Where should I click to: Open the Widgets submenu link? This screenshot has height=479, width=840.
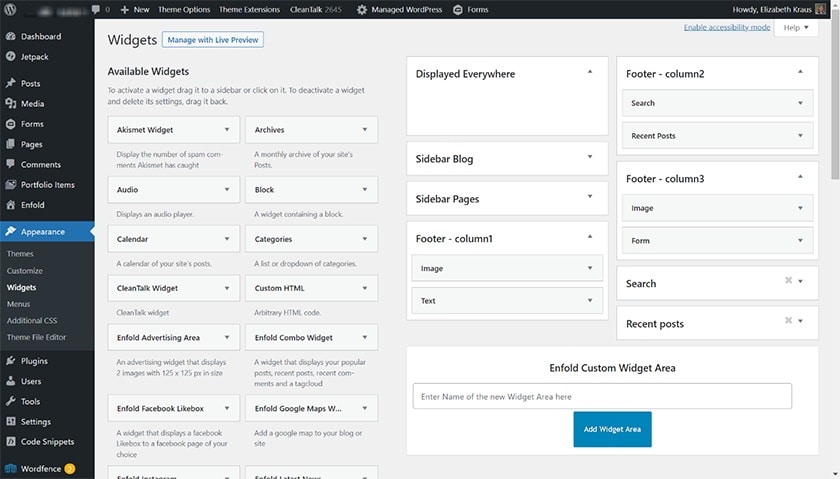pyautogui.click(x=21, y=287)
